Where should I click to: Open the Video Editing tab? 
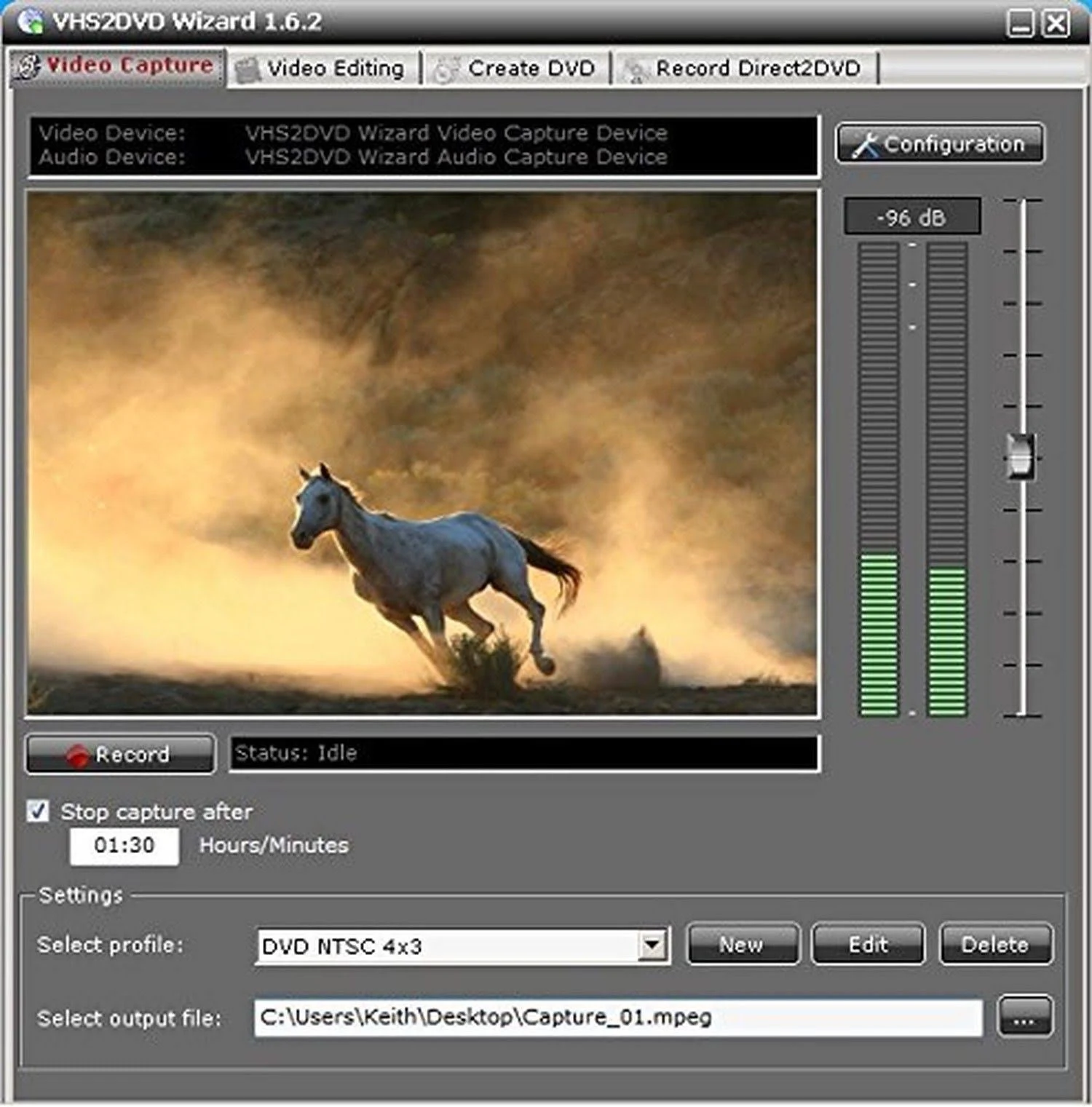pos(323,69)
